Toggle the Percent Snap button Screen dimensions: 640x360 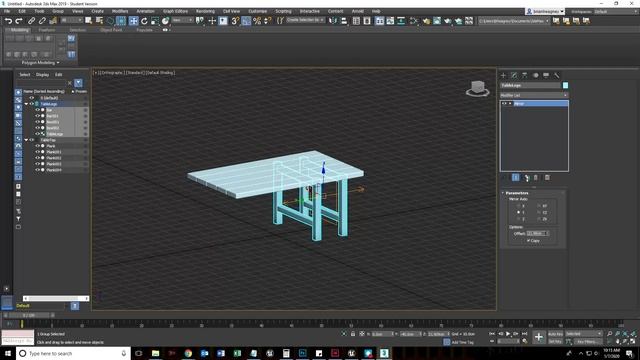pyautogui.click(x=257, y=21)
